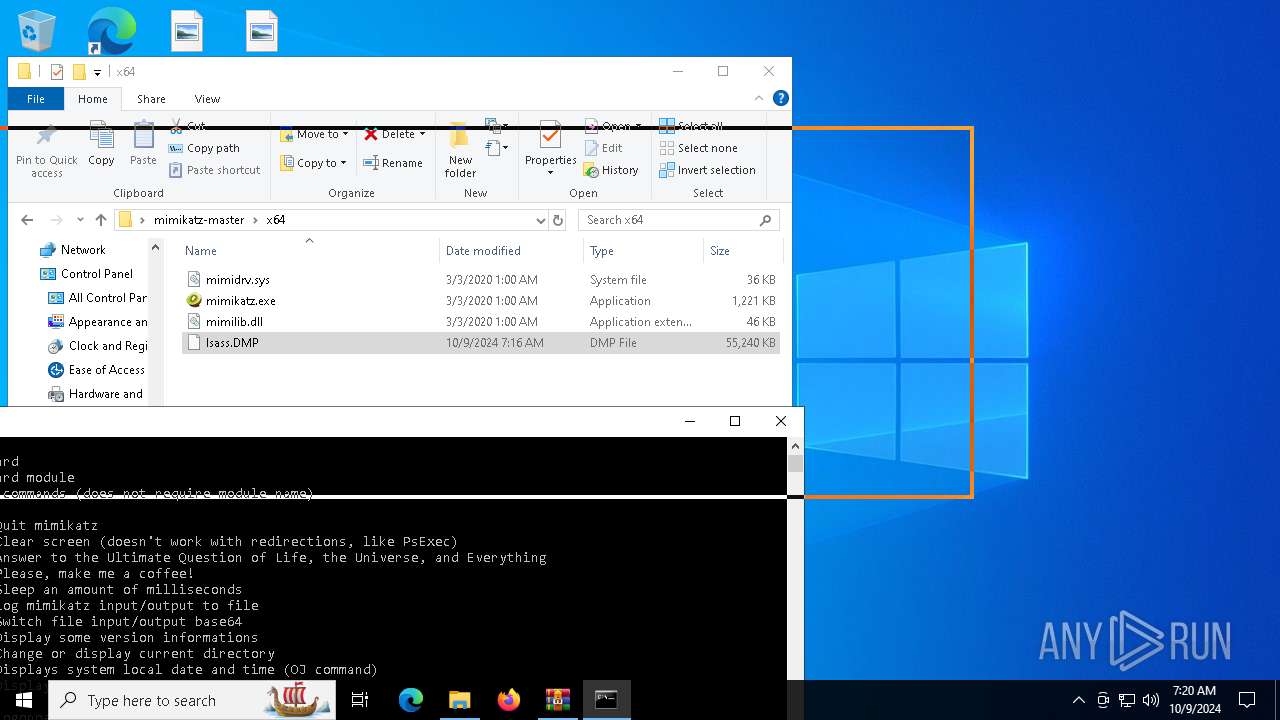Switch to the Share ribbon tab

coord(152,99)
